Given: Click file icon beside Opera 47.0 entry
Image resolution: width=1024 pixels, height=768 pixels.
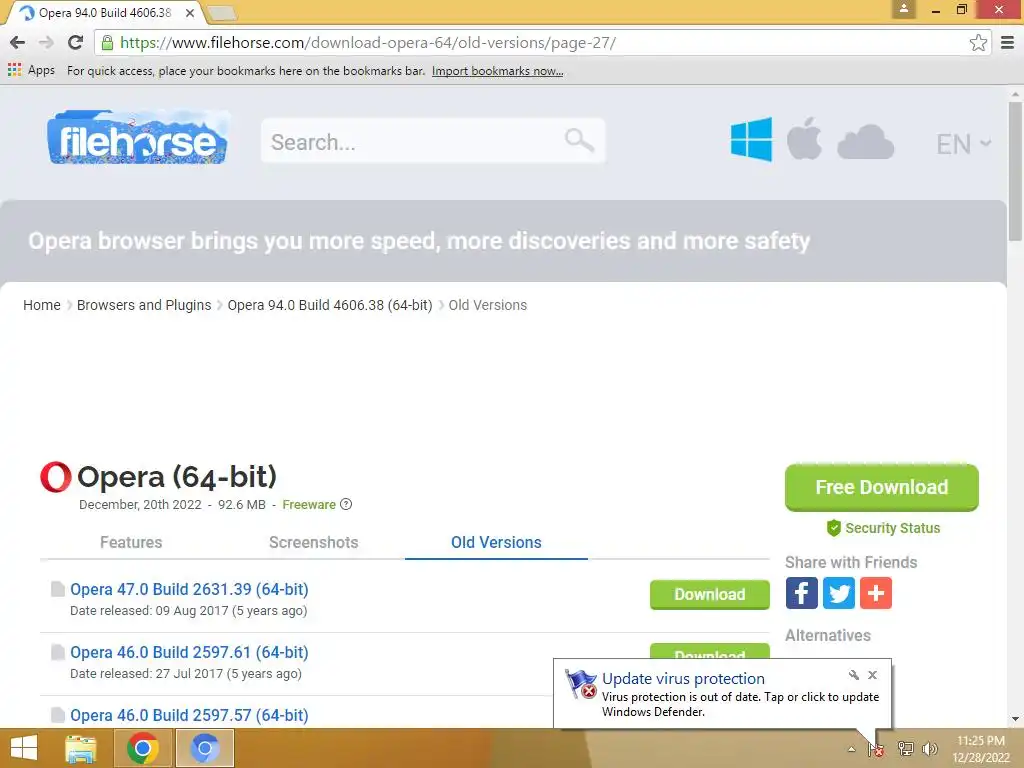Looking at the screenshot, I should [x=57, y=589].
